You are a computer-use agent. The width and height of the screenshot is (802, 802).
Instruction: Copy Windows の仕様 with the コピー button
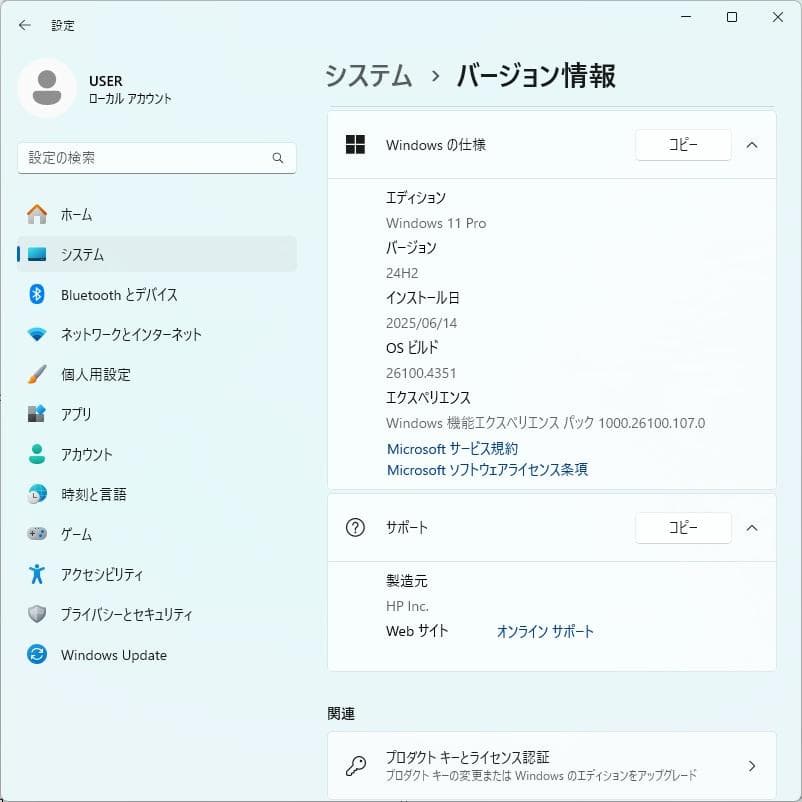coord(683,144)
